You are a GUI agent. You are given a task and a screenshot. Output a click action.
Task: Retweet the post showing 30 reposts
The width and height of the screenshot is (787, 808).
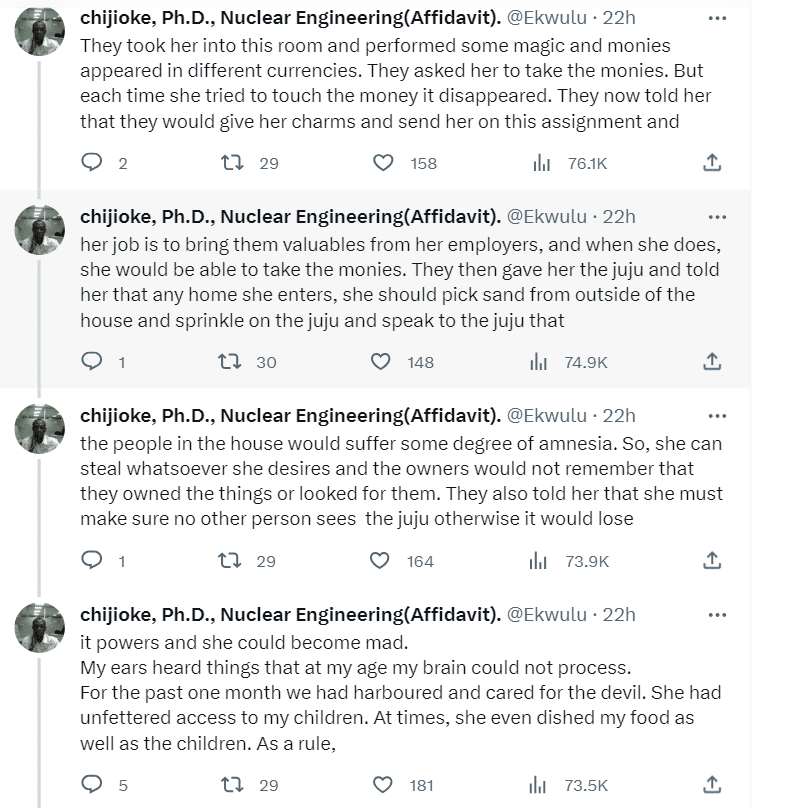pos(232,361)
